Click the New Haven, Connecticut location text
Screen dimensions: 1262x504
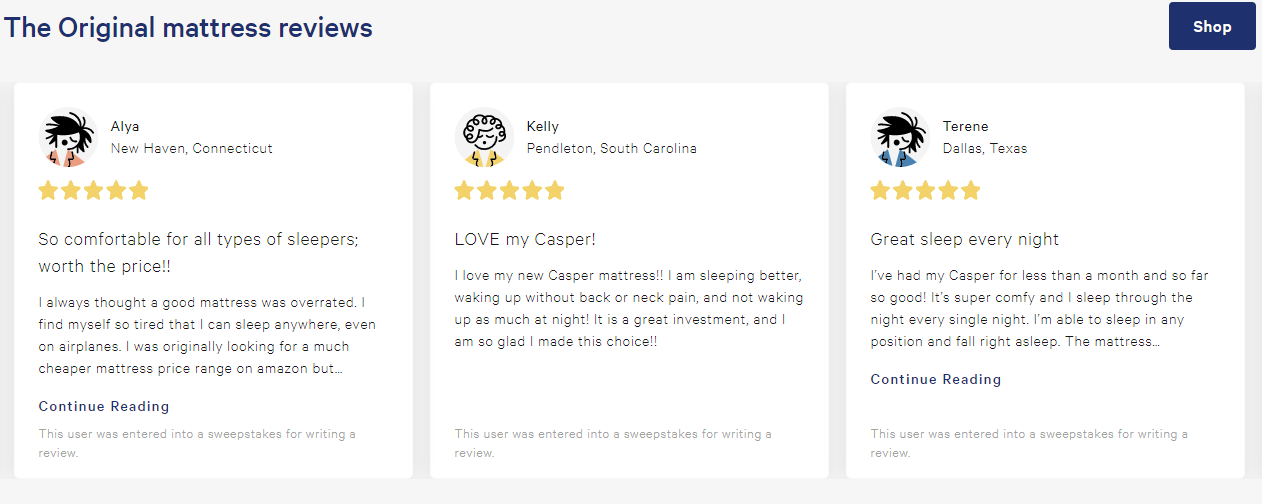coord(191,148)
